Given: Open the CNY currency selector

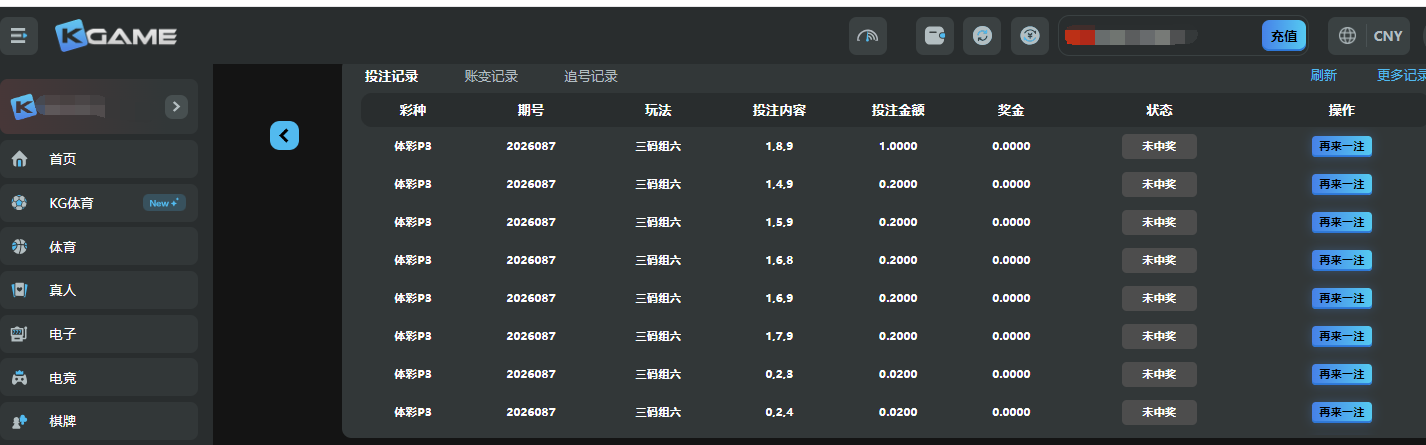Looking at the screenshot, I should [1388, 36].
